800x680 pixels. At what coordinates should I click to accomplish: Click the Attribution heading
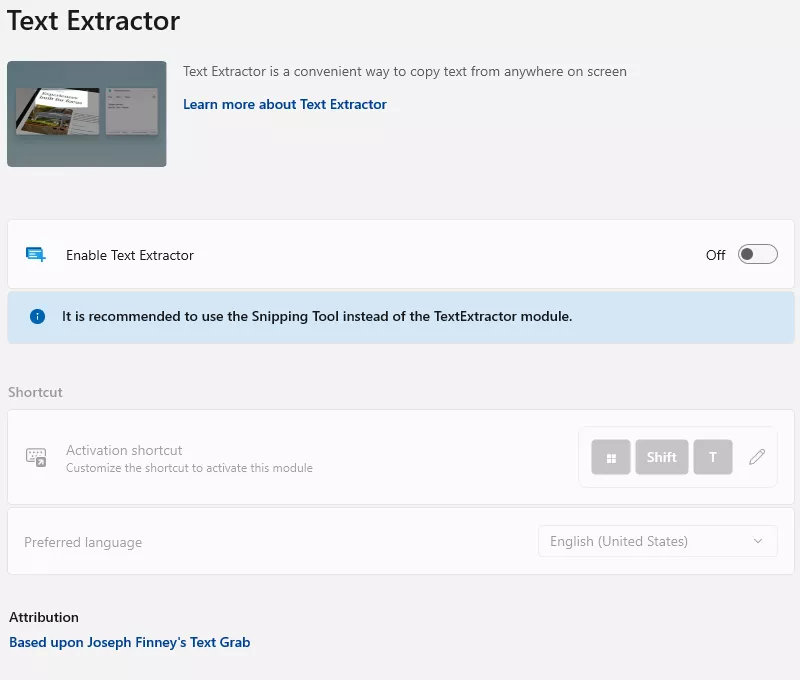(44, 617)
